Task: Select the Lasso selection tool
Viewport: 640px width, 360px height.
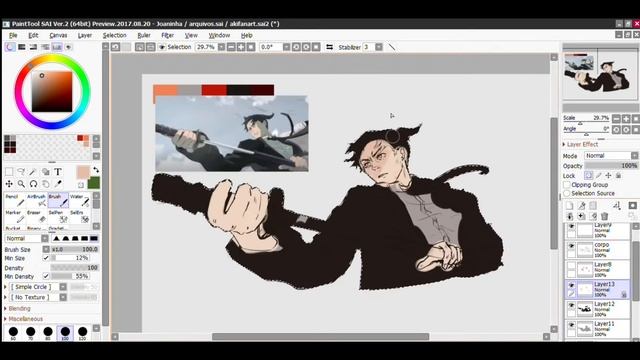Action: click(21, 172)
